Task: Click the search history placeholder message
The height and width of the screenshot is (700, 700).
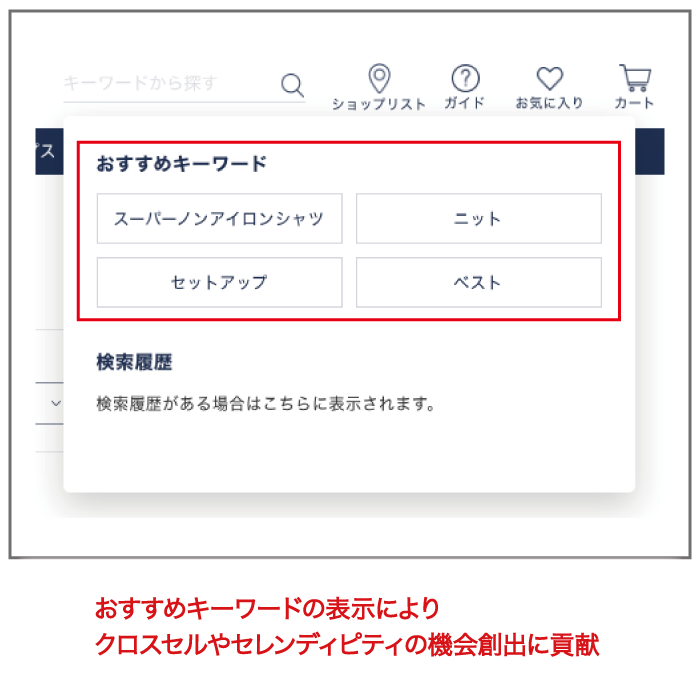Action: click(x=266, y=404)
